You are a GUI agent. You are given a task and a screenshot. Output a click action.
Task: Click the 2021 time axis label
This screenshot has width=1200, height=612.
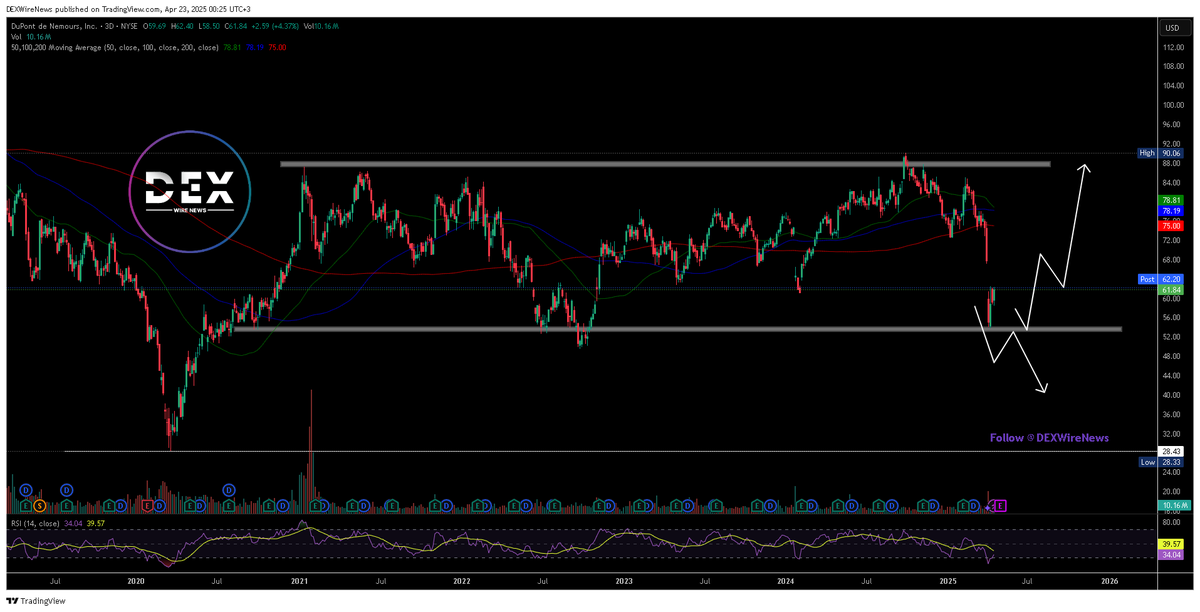[299, 580]
